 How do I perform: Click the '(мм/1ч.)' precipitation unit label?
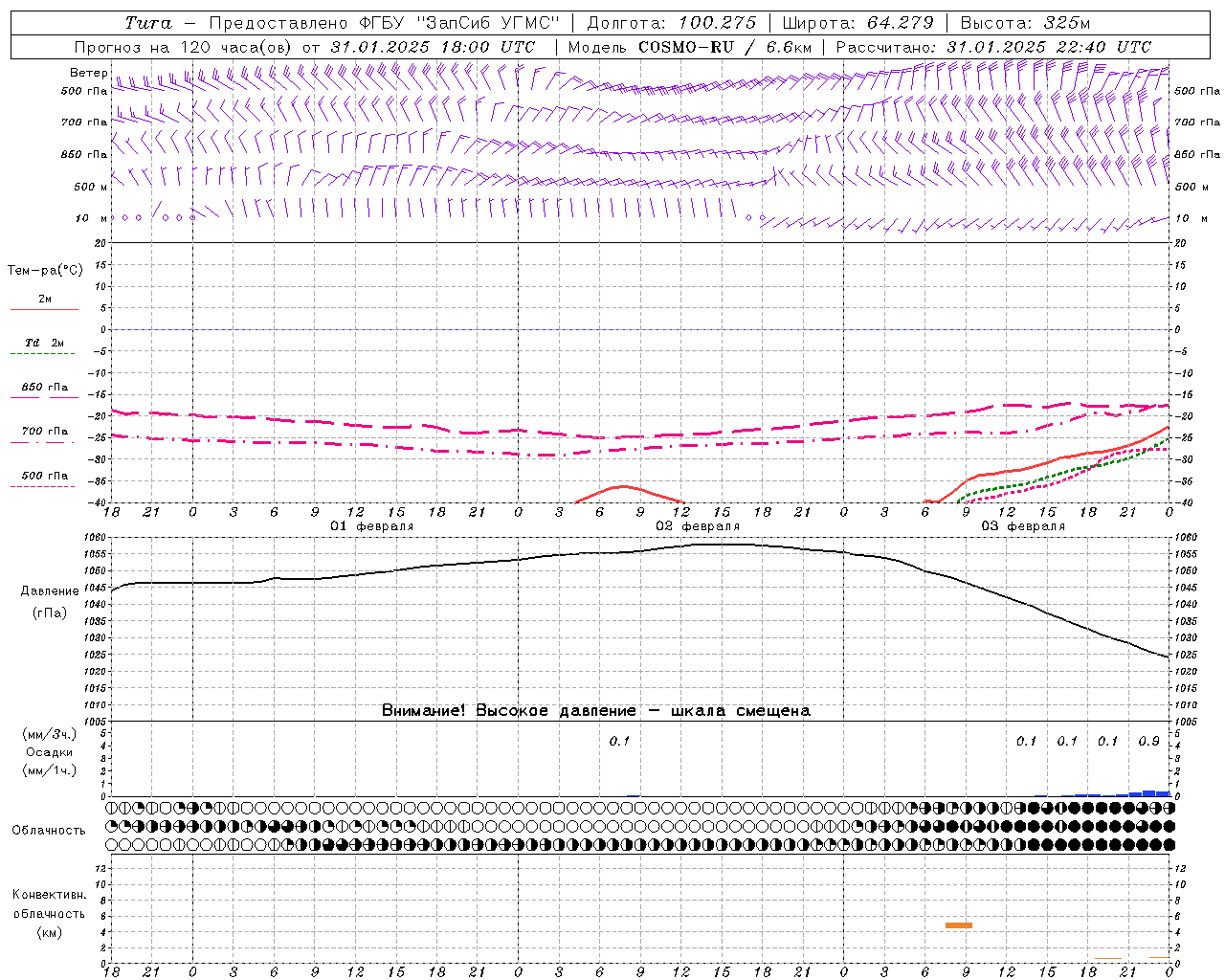(x=50, y=770)
